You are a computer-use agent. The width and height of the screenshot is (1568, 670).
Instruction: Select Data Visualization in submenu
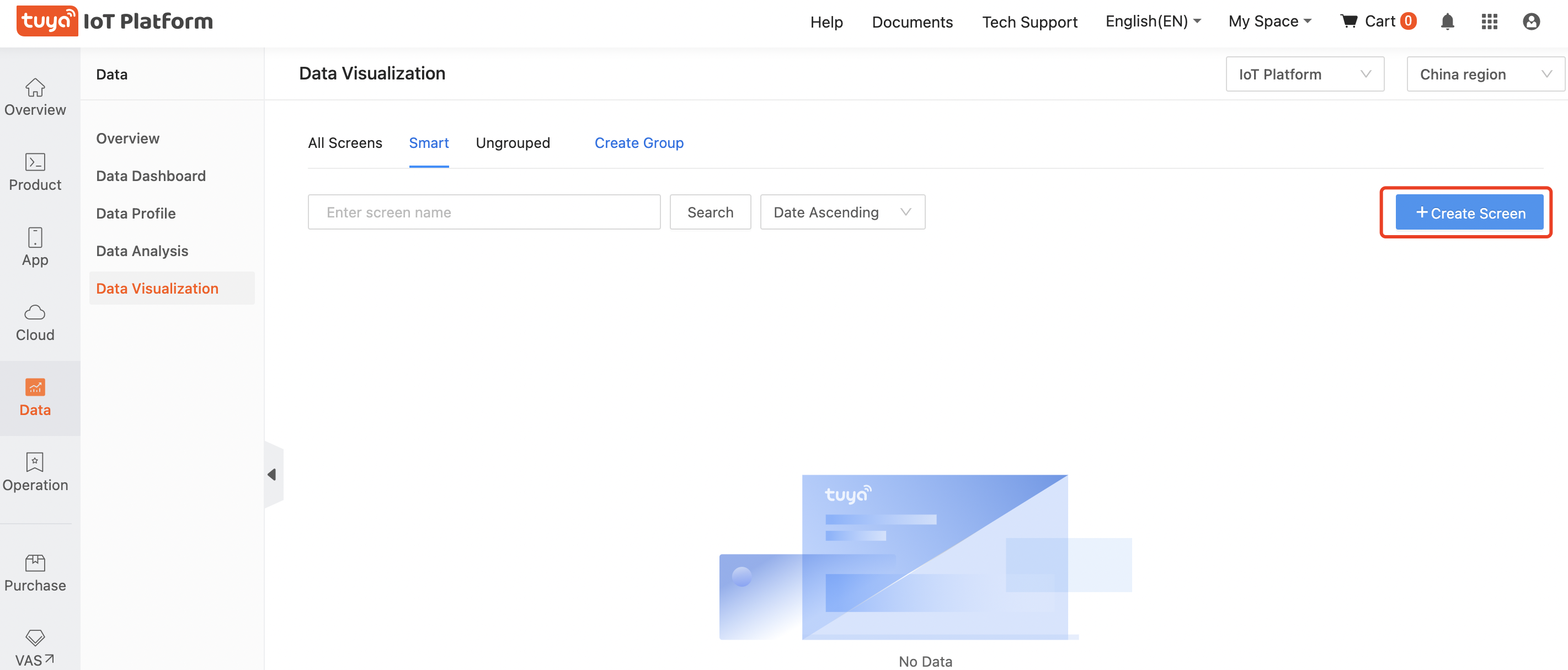[172, 288]
